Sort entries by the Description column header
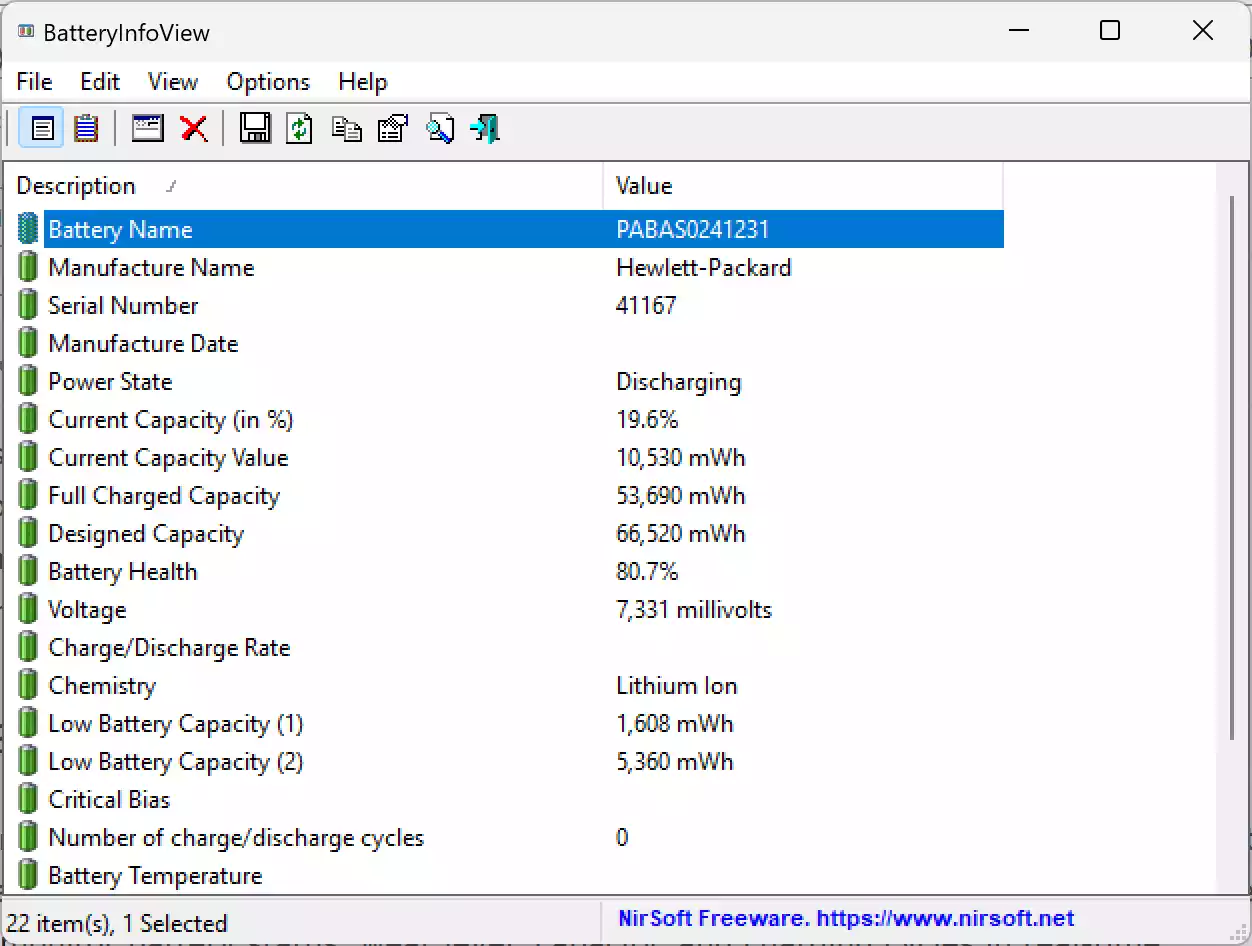 click(x=76, y=185)
